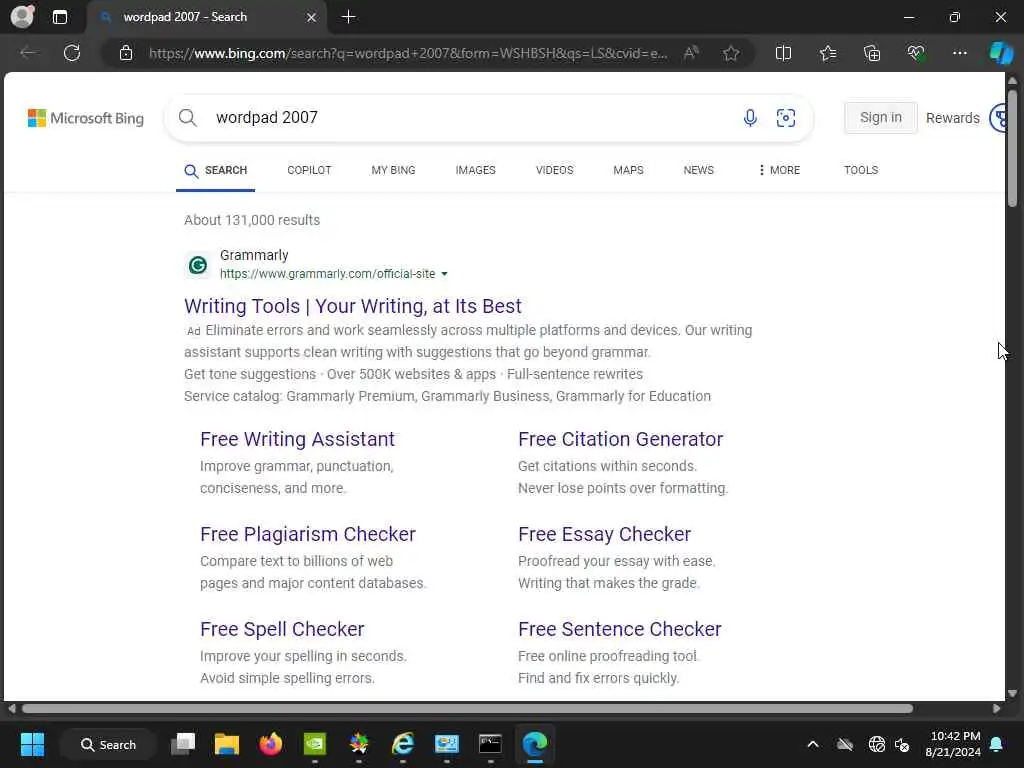Open the Edge profile avatar

point(22,16)
